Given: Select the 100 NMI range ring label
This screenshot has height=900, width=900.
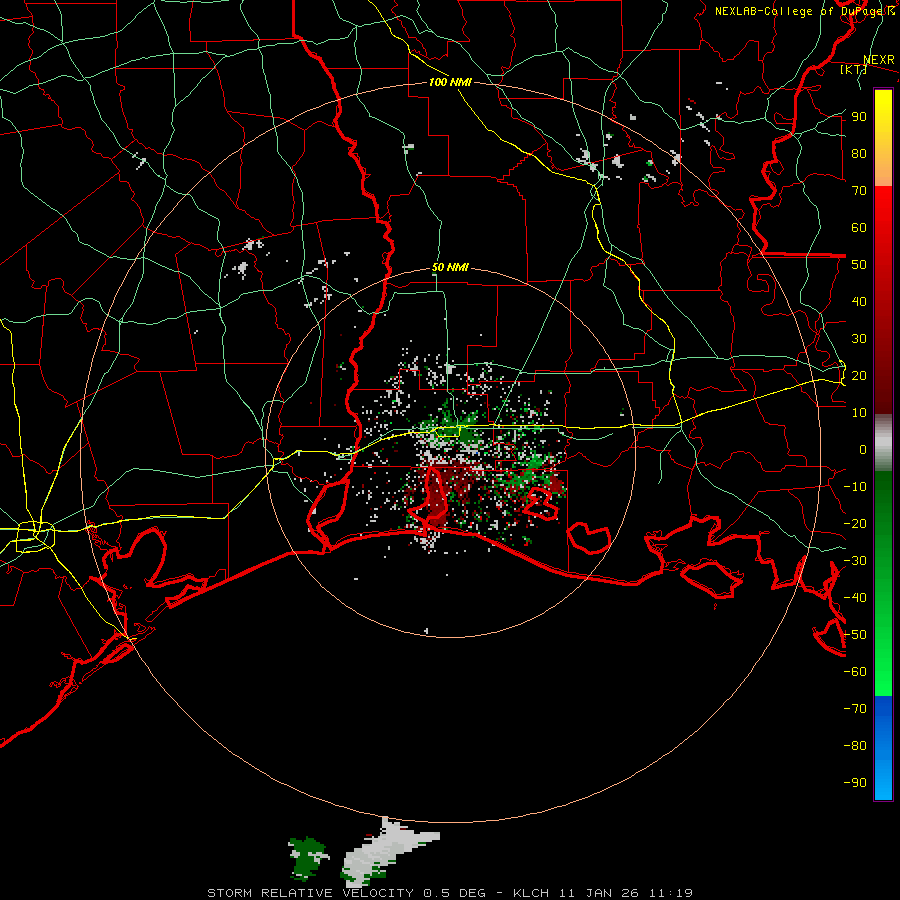Looking at the screenshot, I should 450,82.
